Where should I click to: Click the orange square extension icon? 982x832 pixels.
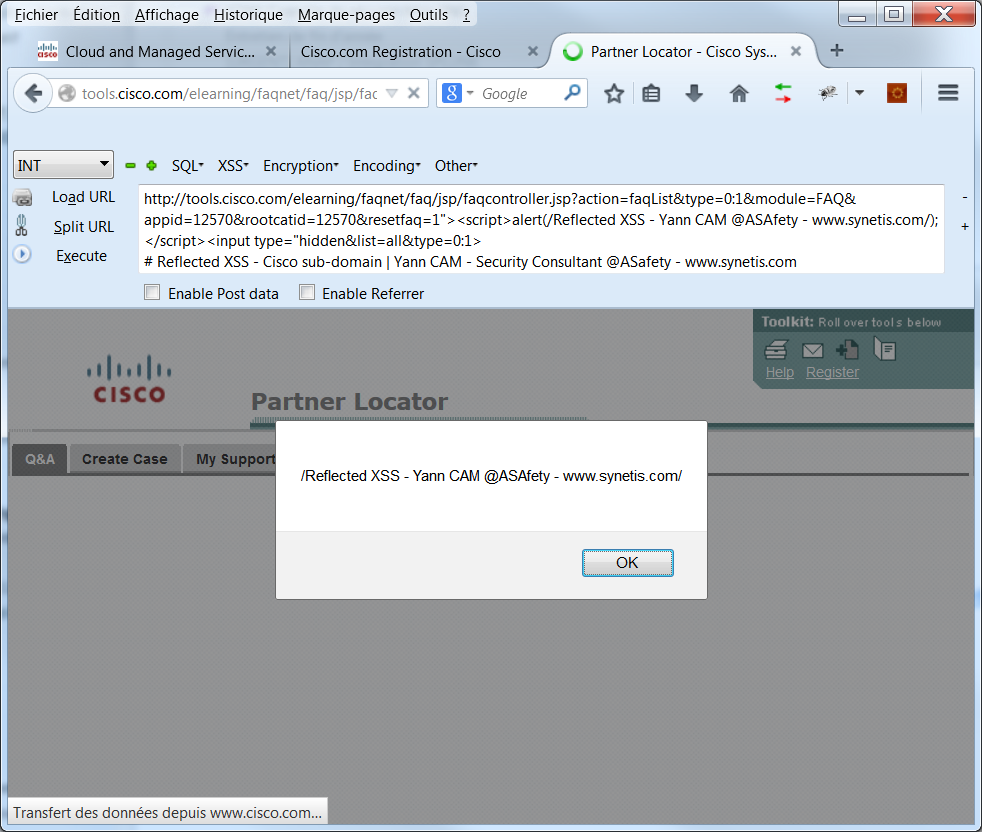pos(897,93)
